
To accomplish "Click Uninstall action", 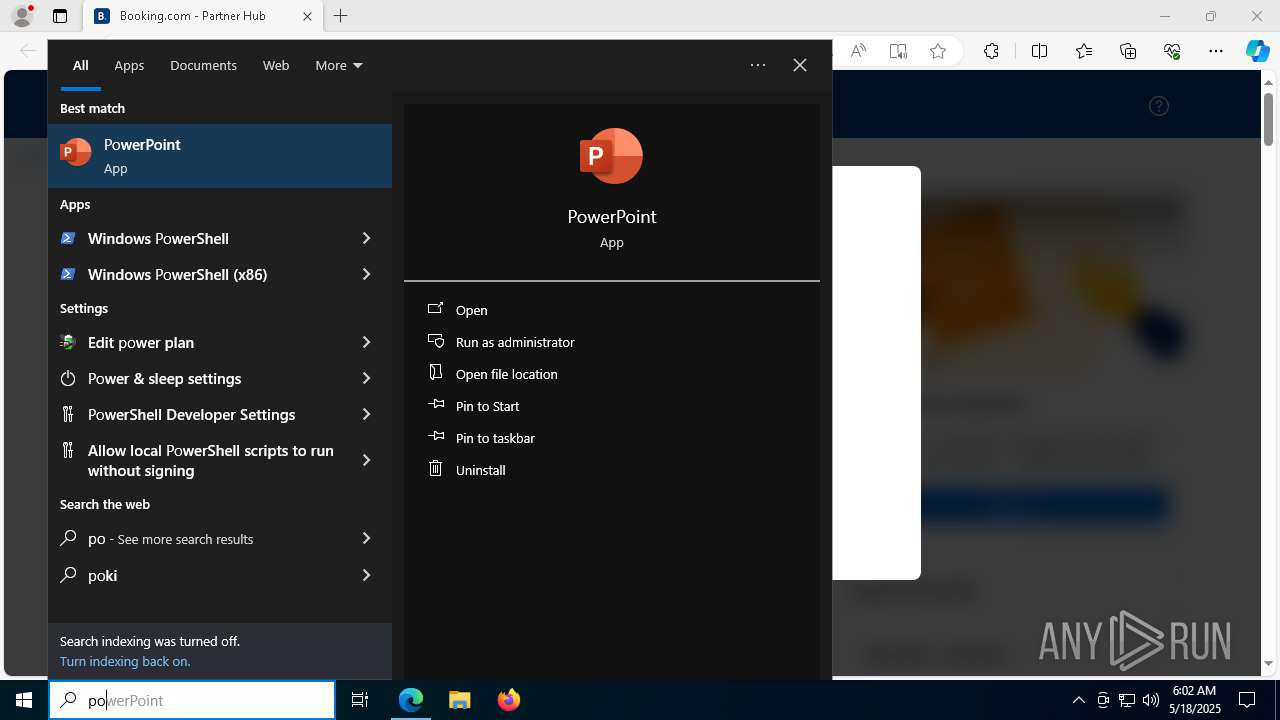I will 481,470.
